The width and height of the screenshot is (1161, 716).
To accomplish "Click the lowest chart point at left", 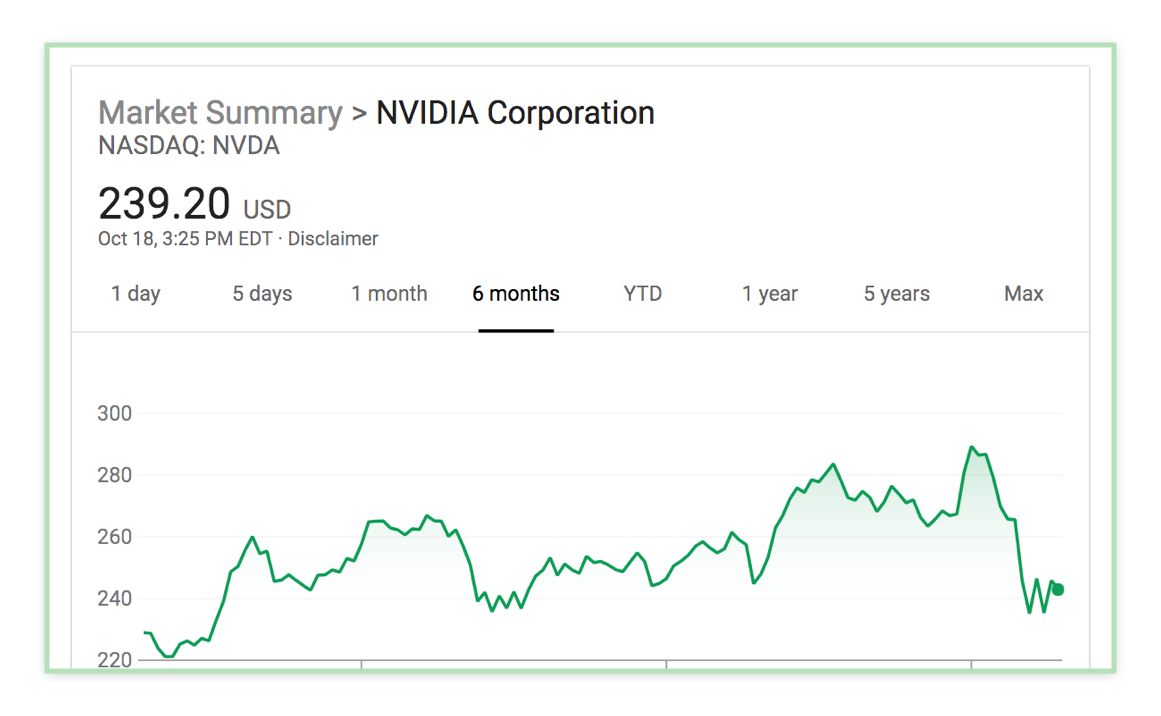I will 169,657.
